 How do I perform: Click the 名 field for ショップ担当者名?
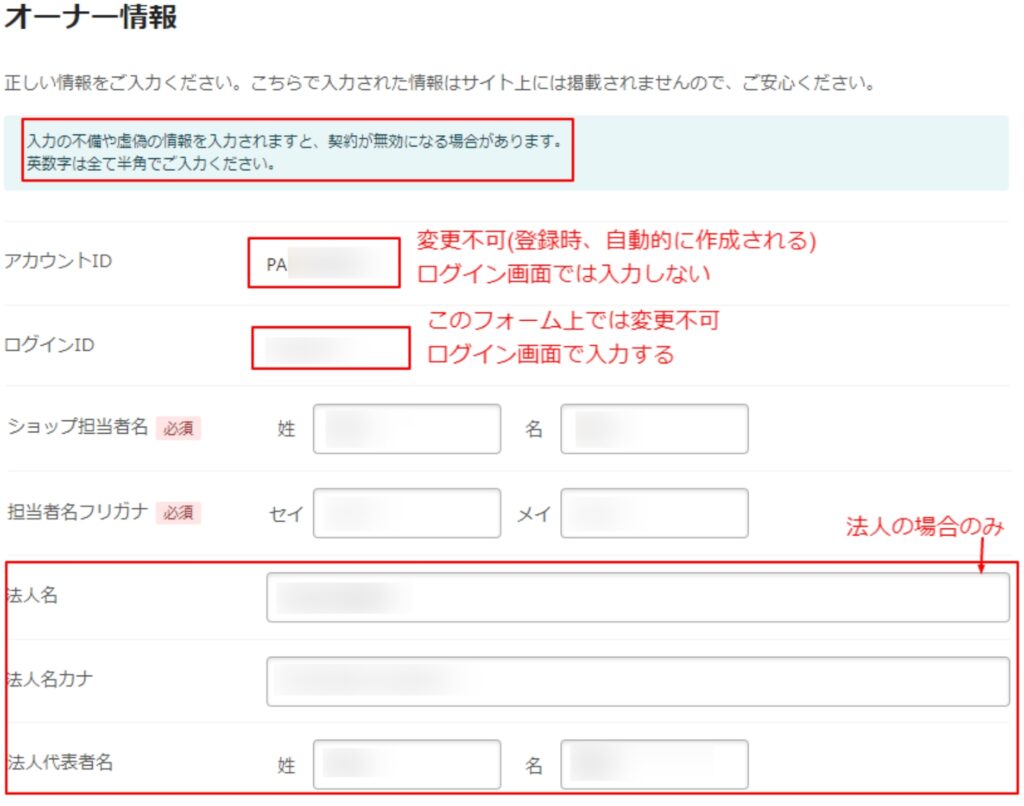click(x=654, y=429)
